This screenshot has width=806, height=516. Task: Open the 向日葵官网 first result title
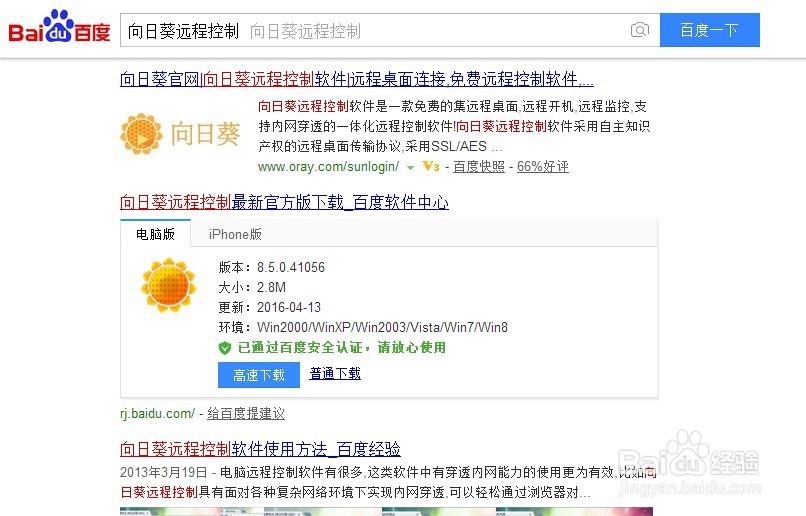(357, 79)
